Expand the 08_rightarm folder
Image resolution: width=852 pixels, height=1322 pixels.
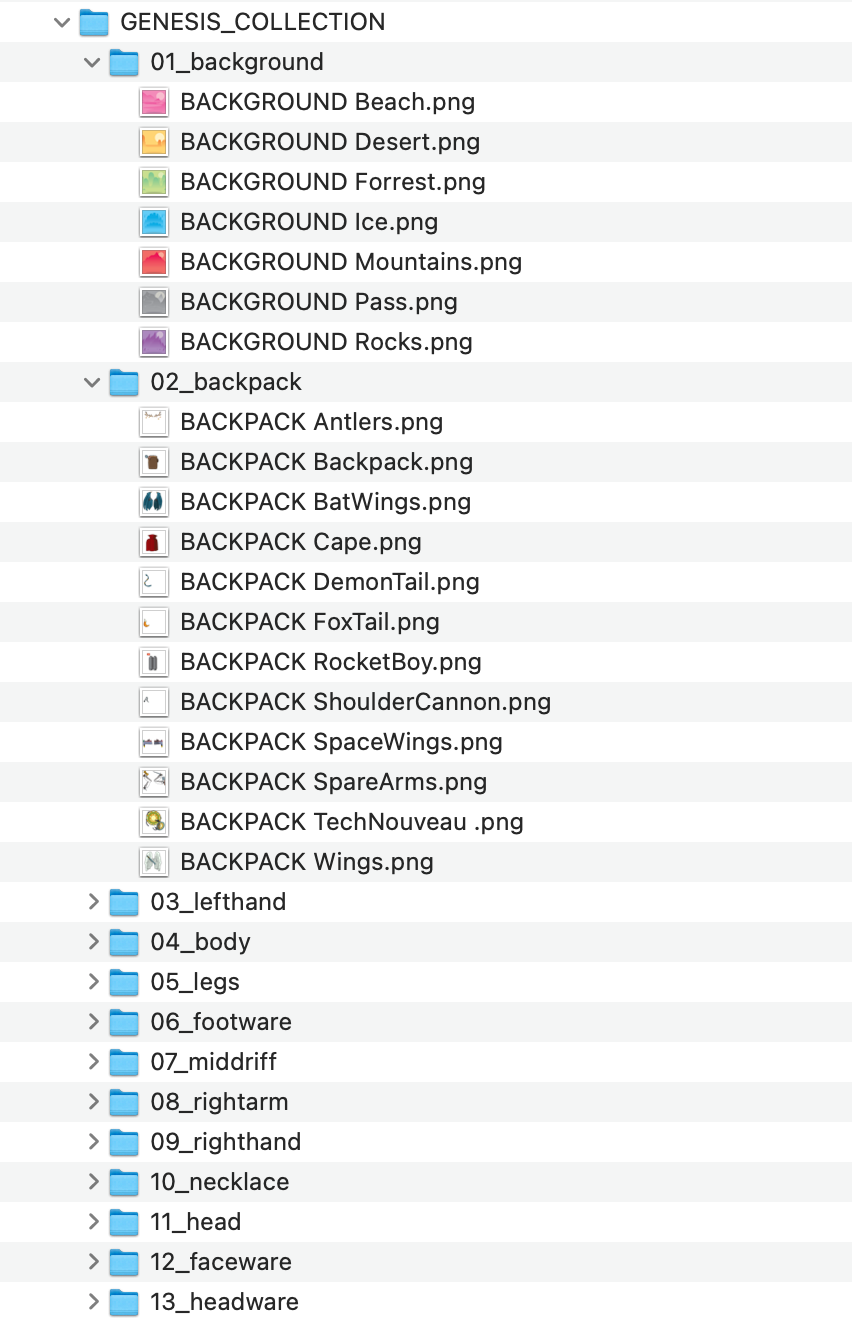(93, 1102)
